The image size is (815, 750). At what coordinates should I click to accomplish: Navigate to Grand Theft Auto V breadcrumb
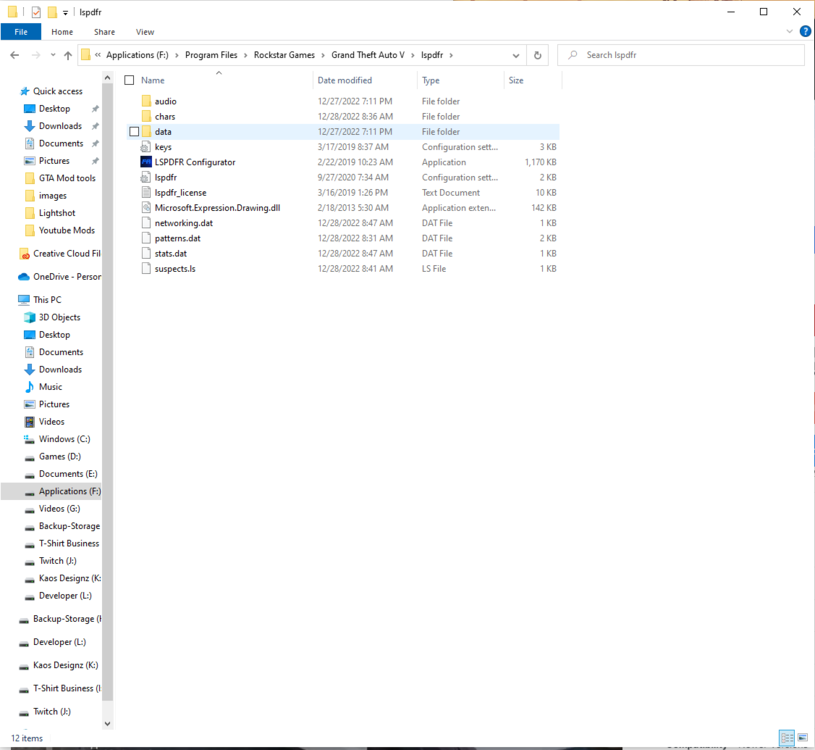[x=367, y=55]
